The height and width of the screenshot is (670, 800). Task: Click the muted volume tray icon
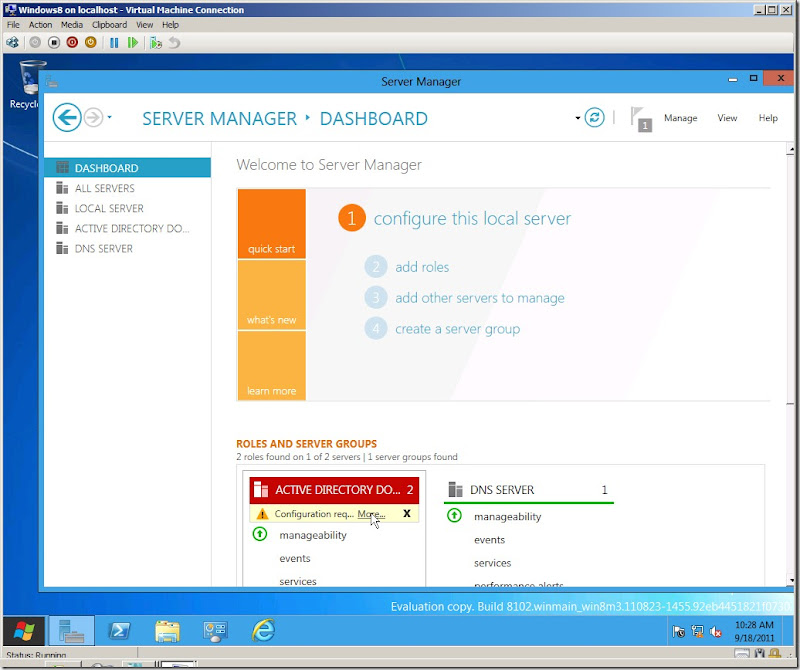tap(716, 632)
